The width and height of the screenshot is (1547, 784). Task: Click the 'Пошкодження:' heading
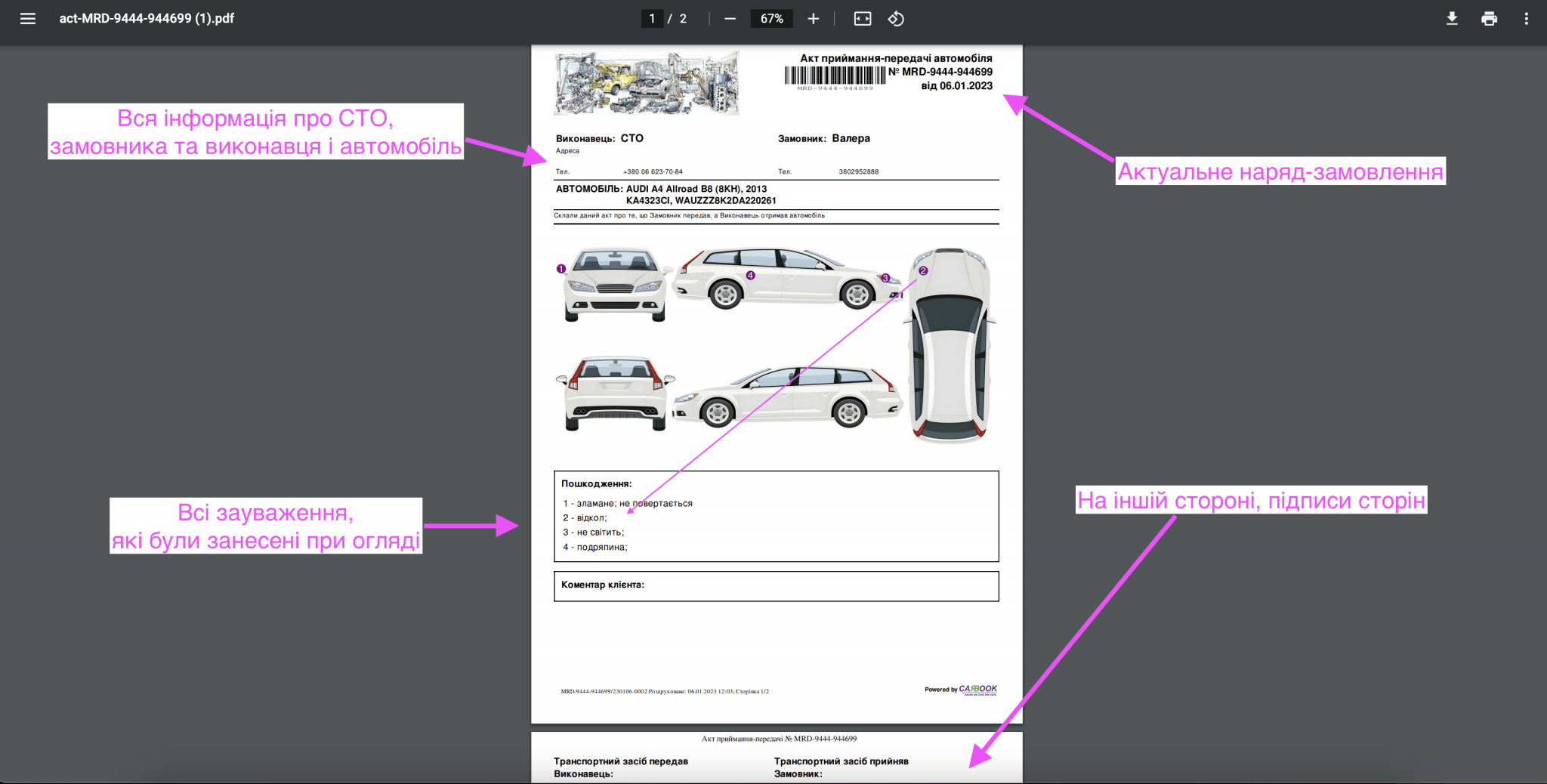coord(596,484)
